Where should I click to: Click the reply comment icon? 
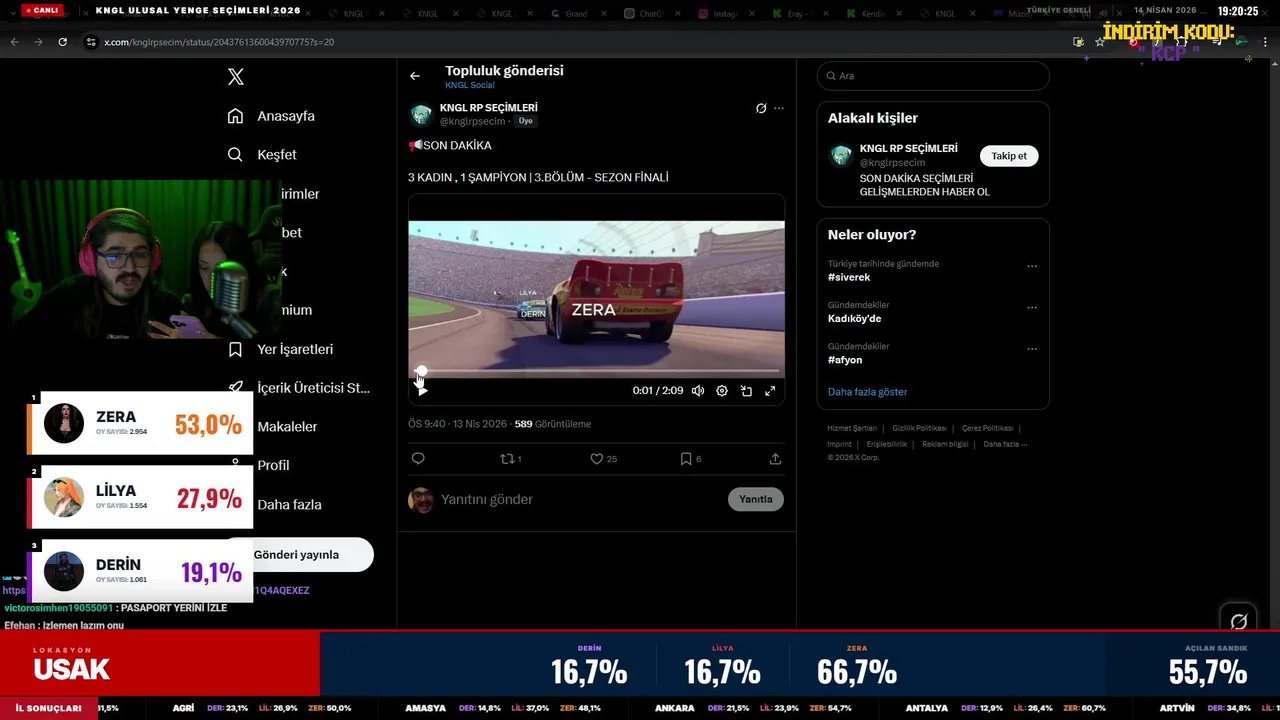tap(418, 459)
